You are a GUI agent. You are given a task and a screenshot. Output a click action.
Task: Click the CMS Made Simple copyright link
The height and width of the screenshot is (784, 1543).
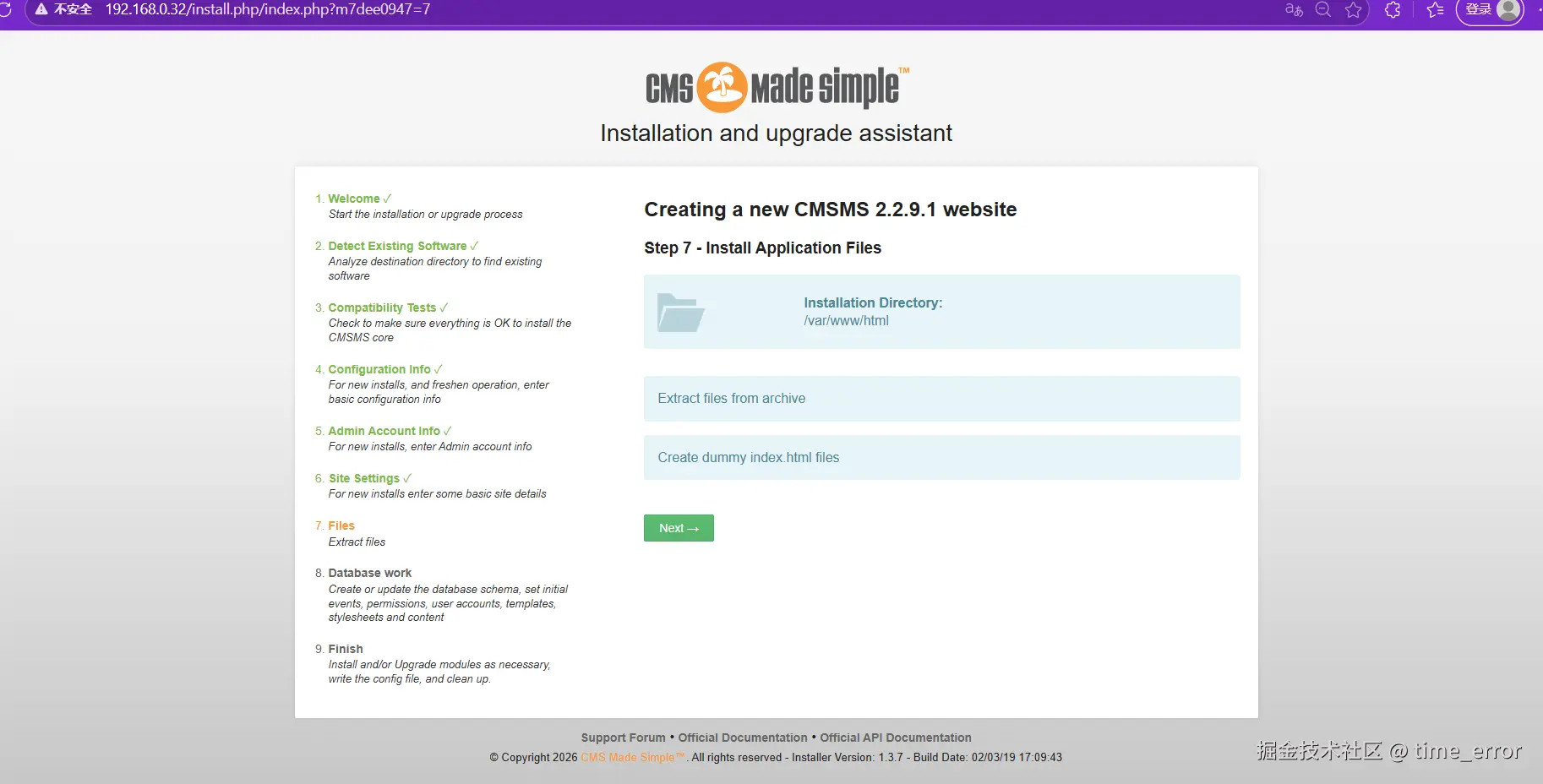[630, 757]
